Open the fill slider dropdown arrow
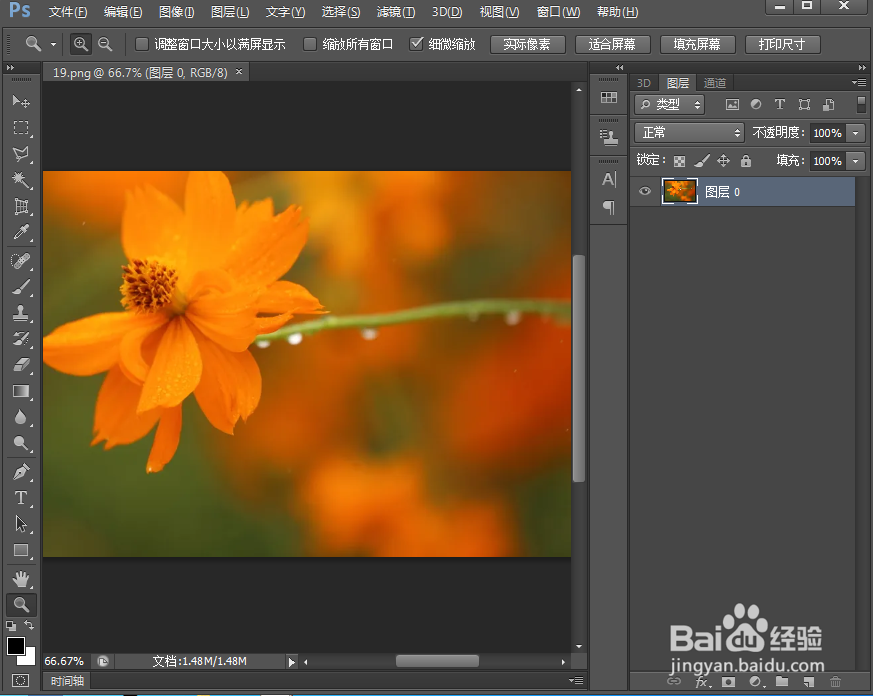The width and height of the screenshot is (873, 696). coord(856,161)
